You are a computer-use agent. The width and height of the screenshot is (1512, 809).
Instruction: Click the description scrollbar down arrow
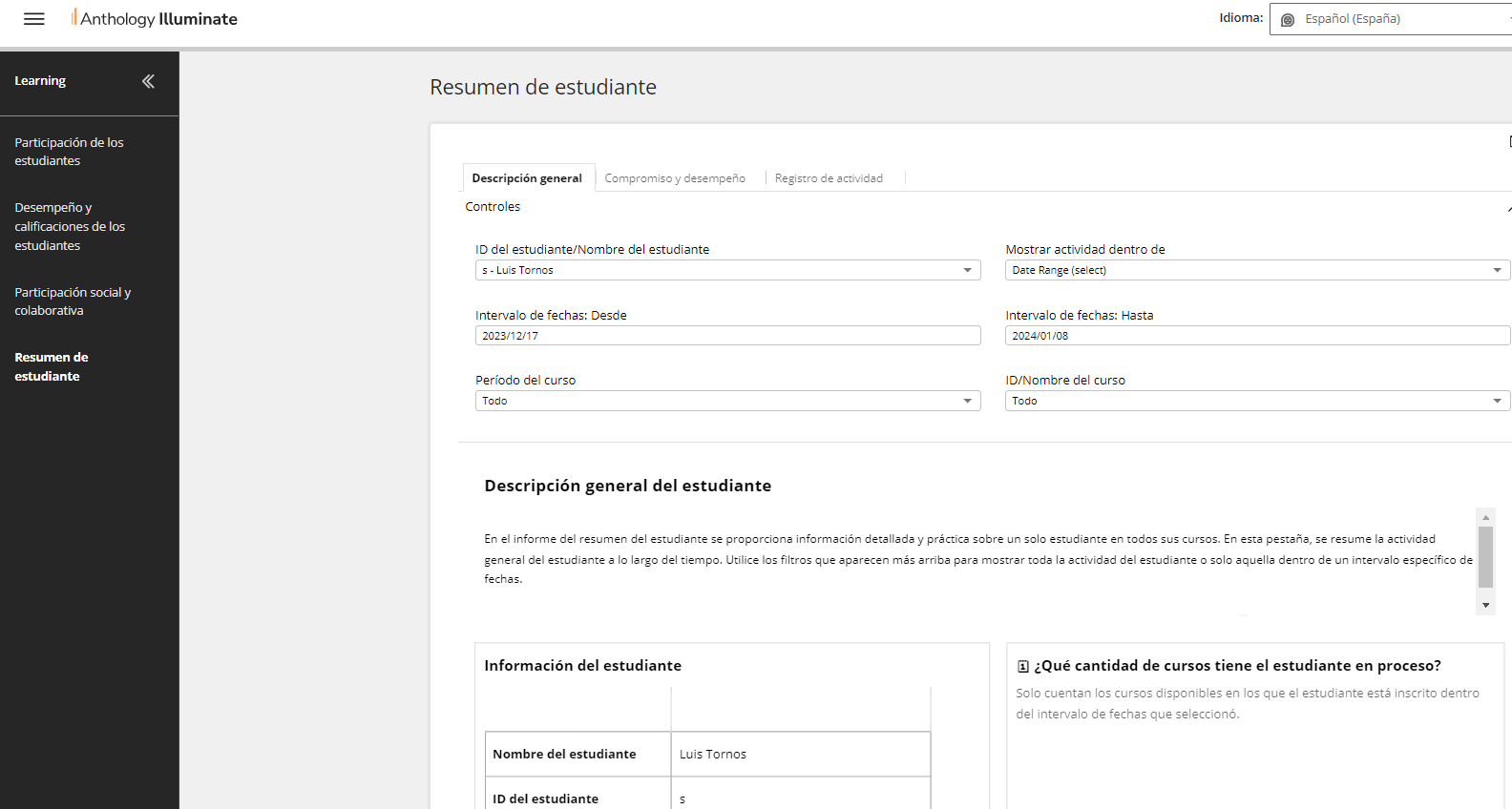[x=1485, y=606]
